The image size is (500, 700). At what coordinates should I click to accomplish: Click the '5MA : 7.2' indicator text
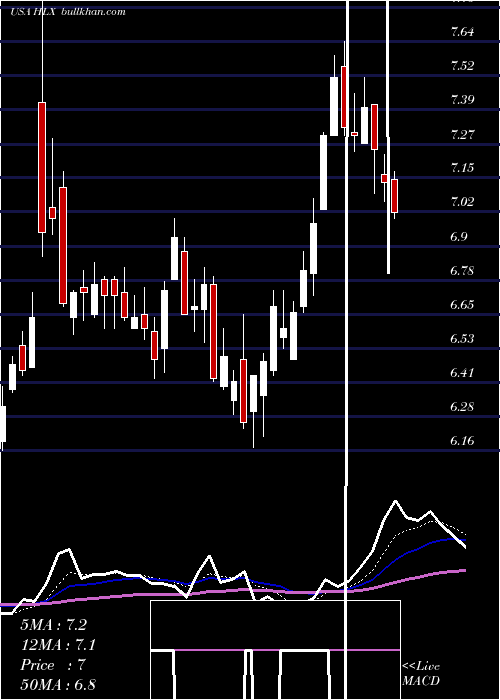53,625
